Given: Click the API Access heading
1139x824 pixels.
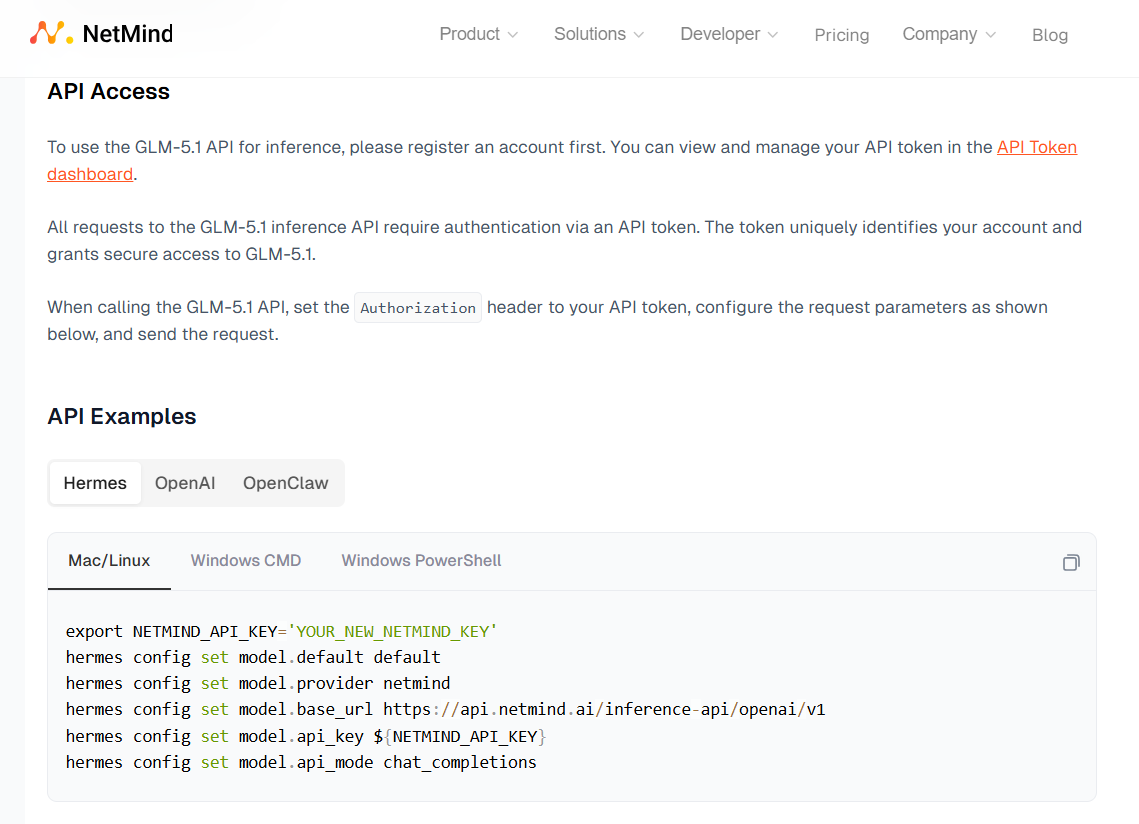Looking at the screenshot, I should (x=108, y=92).
